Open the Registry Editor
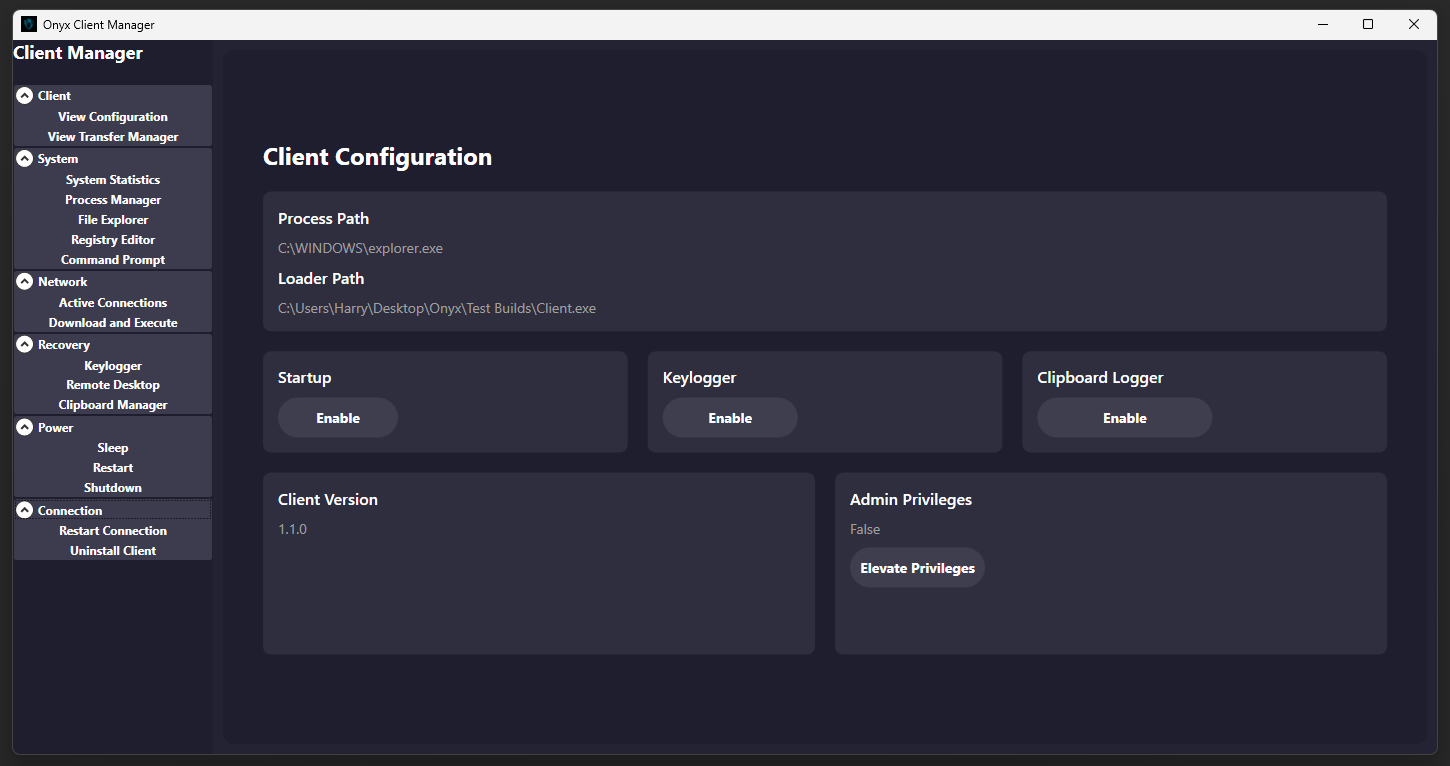Viewport: 1450px width, 766px height. (x=112, y=239)
